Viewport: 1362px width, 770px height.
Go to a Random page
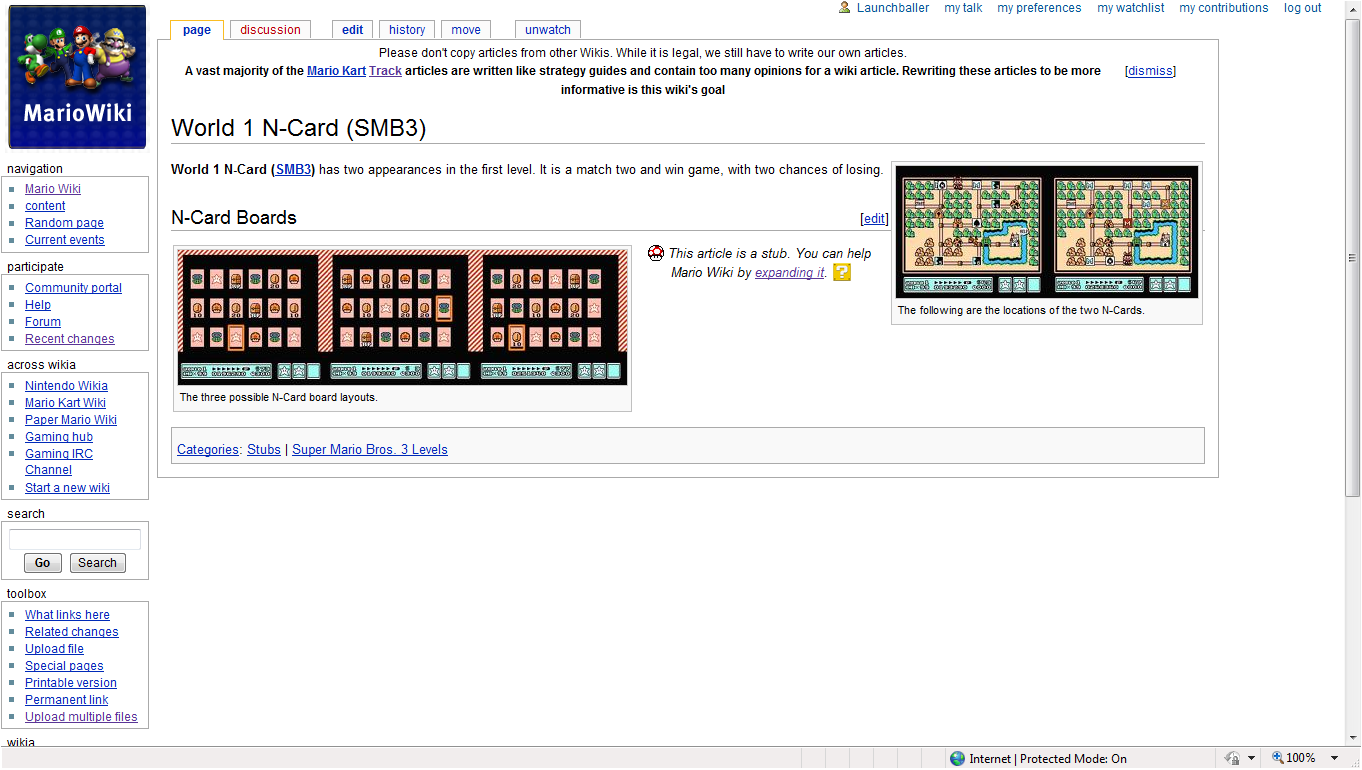[x=64, y=223]
